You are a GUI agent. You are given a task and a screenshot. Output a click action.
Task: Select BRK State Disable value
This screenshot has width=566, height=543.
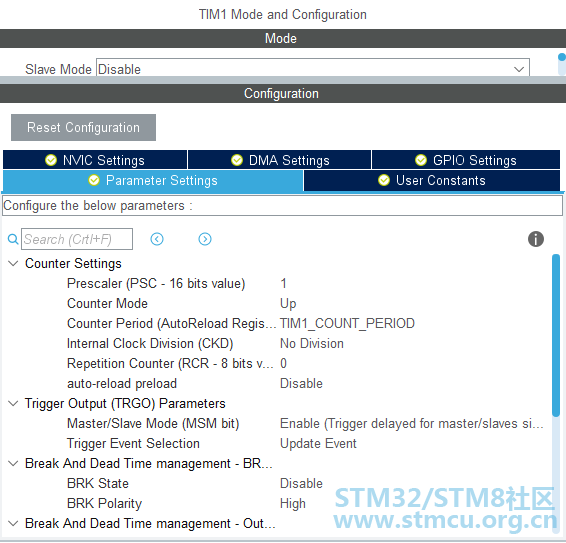tap(301, 483)
